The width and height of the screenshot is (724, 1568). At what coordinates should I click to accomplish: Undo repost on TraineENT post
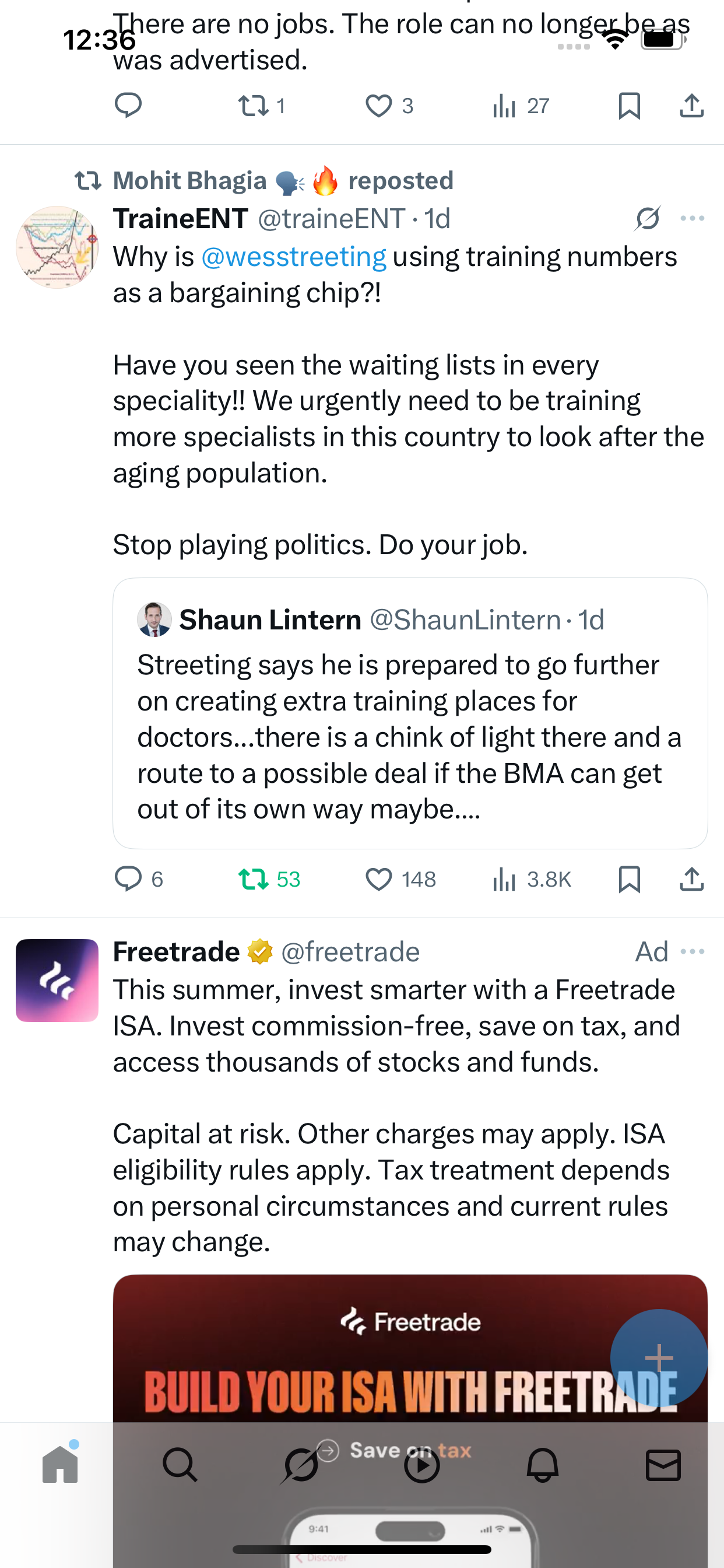coord(253,880)
